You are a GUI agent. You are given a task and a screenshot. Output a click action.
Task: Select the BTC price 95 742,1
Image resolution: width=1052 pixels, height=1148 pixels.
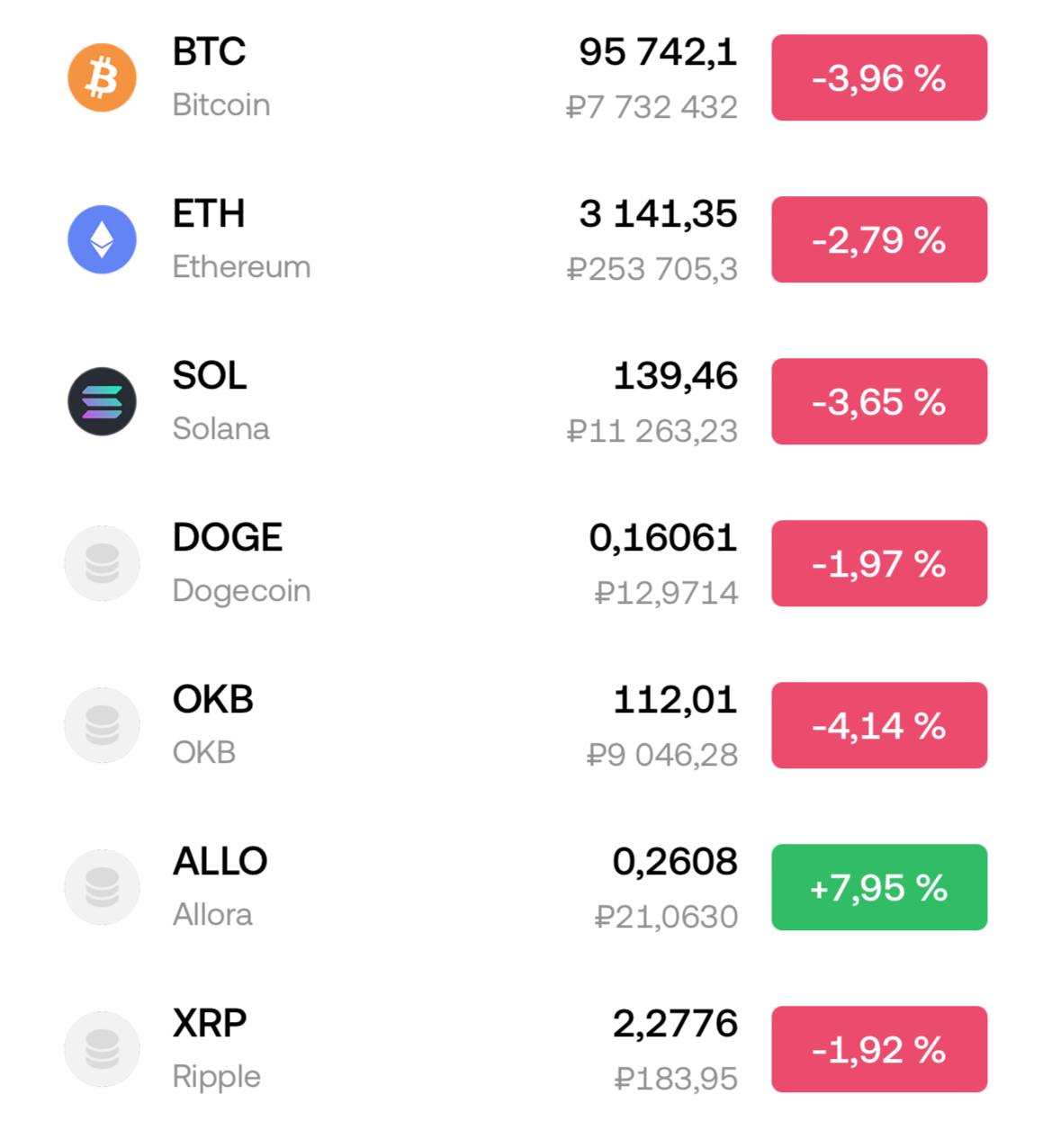tap(658, 52)
